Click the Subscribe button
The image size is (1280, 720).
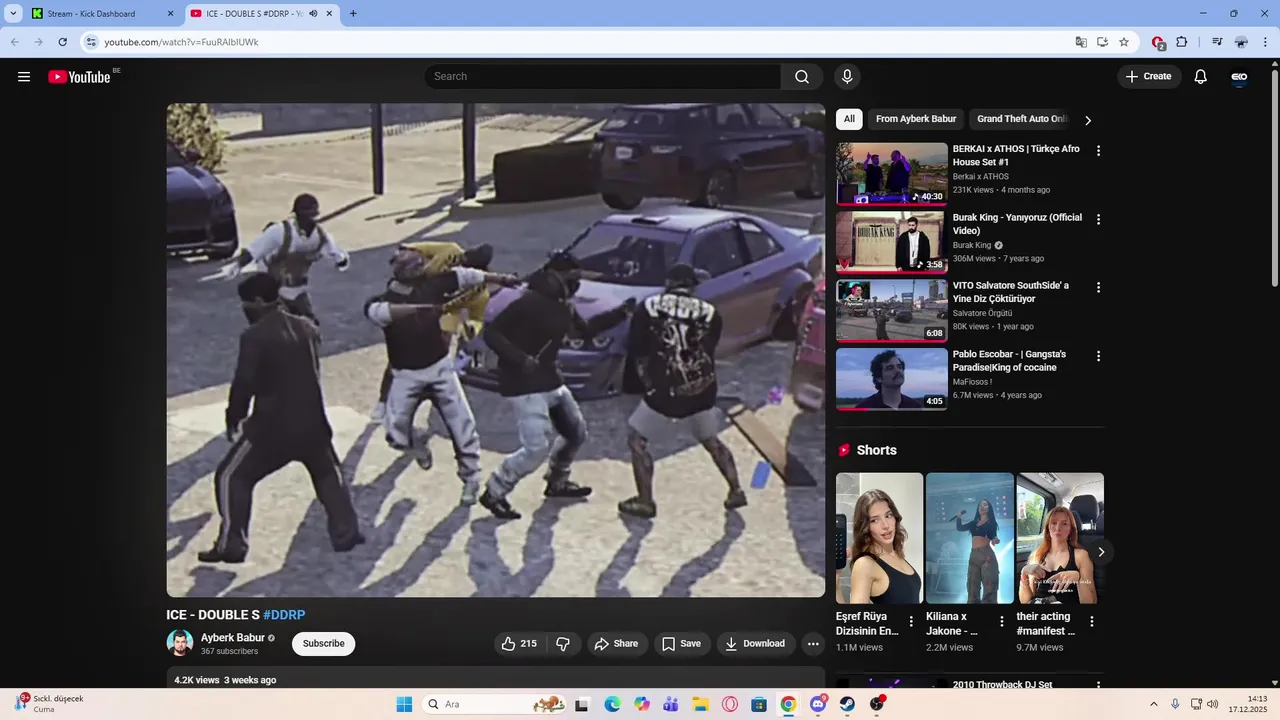coord(323,644)
